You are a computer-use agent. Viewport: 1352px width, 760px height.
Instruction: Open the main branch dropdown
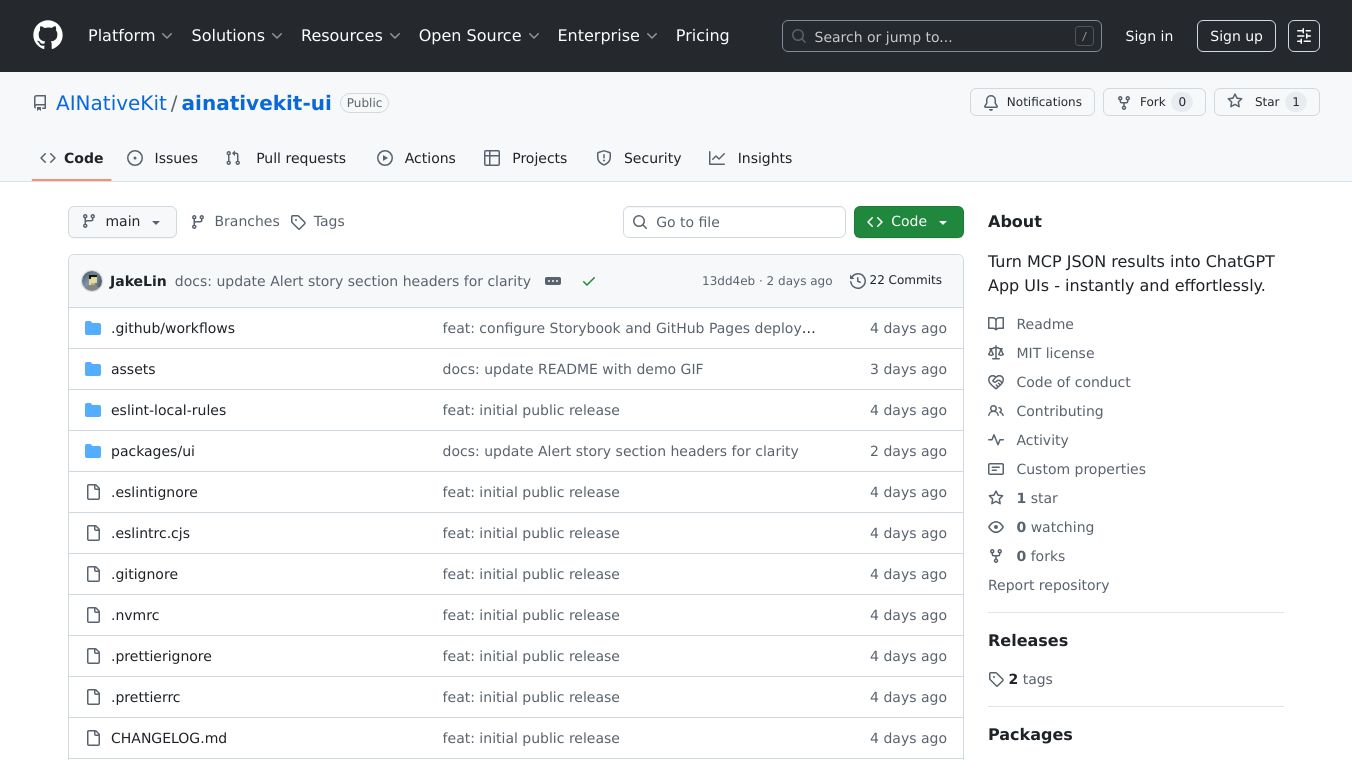pyautogui.click(x=122, y=222)
